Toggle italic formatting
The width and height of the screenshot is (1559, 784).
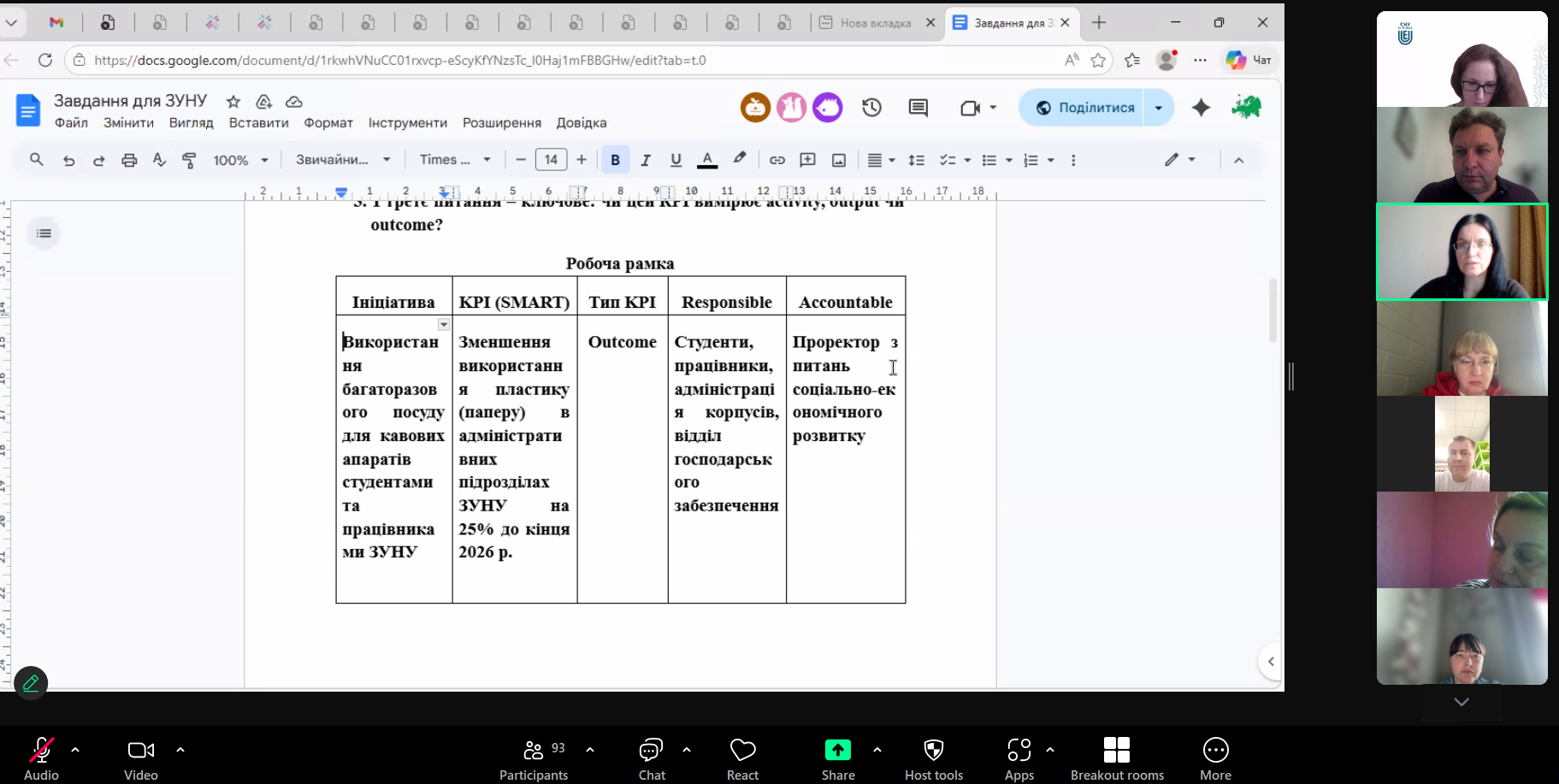pos(646,161)
